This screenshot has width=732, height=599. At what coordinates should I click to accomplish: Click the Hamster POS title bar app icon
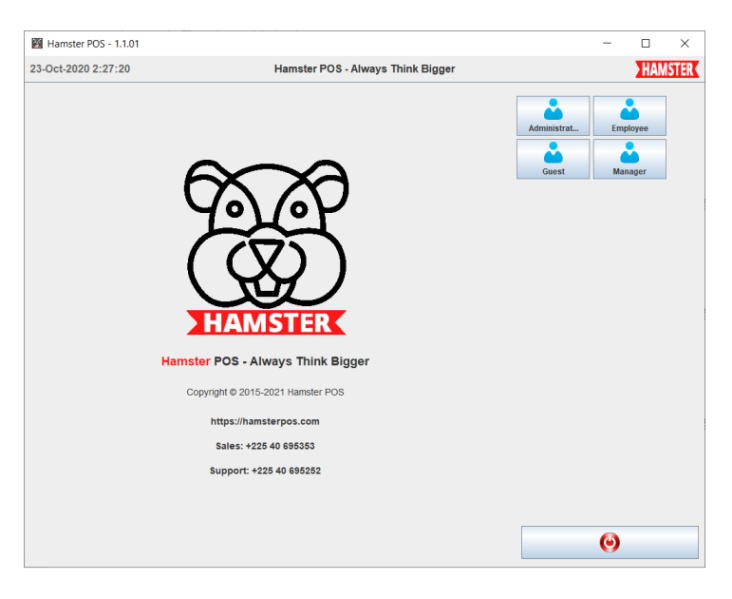tap(37, 43)
